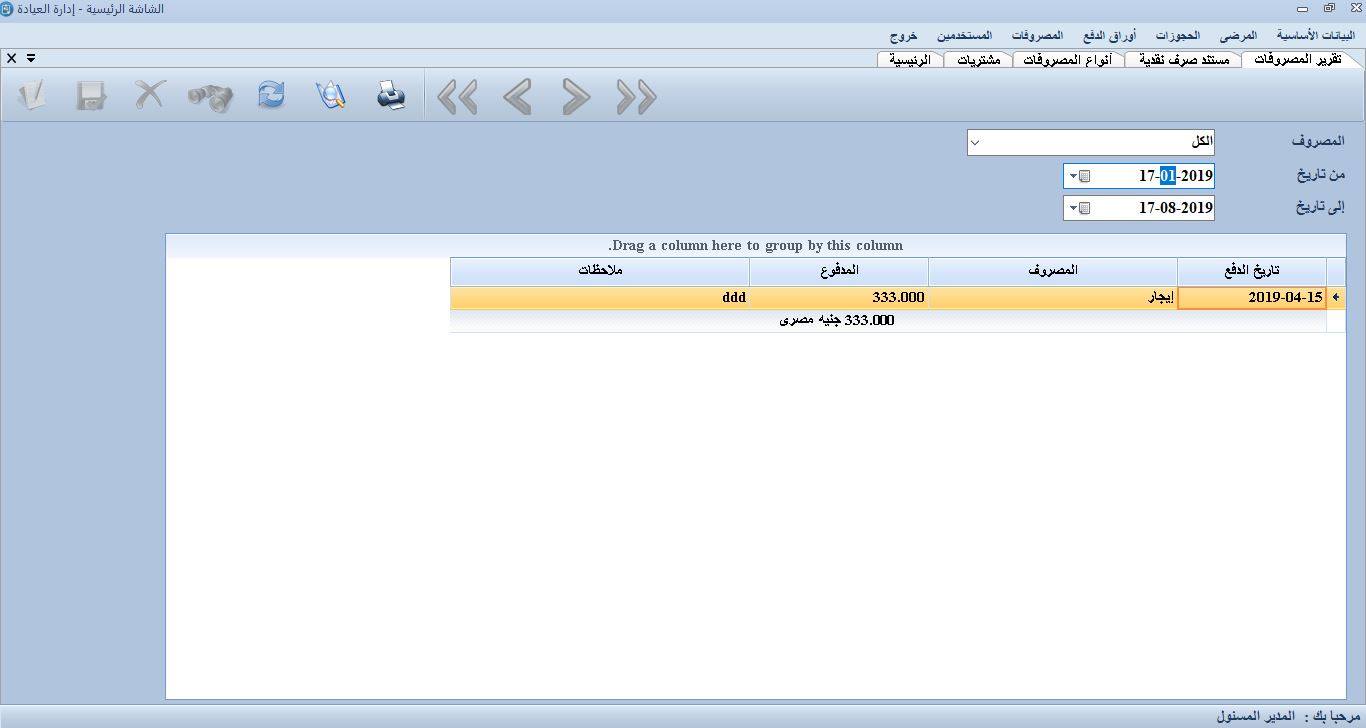Sort by المصروف column header
Image resolution: width=1366 pixels, height=728 pixels.
(x=1053, y=271)
